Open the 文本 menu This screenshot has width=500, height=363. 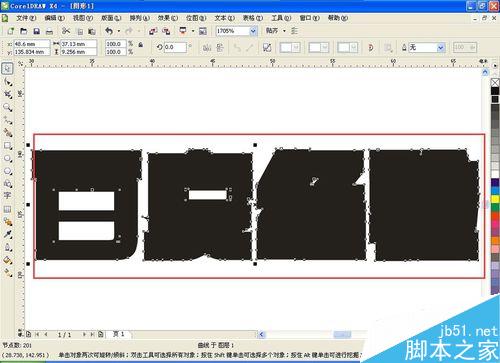(224, 18)
